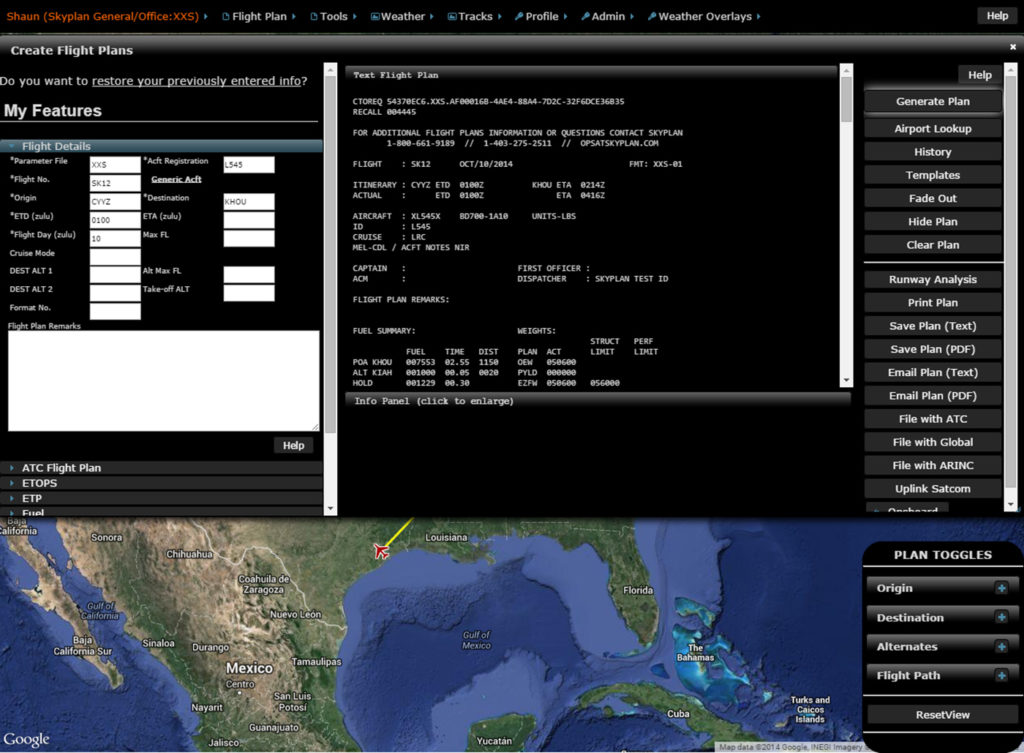Click the Flight No. input field
This screenshot has height=753, width=1024.
tap(115, 183)
